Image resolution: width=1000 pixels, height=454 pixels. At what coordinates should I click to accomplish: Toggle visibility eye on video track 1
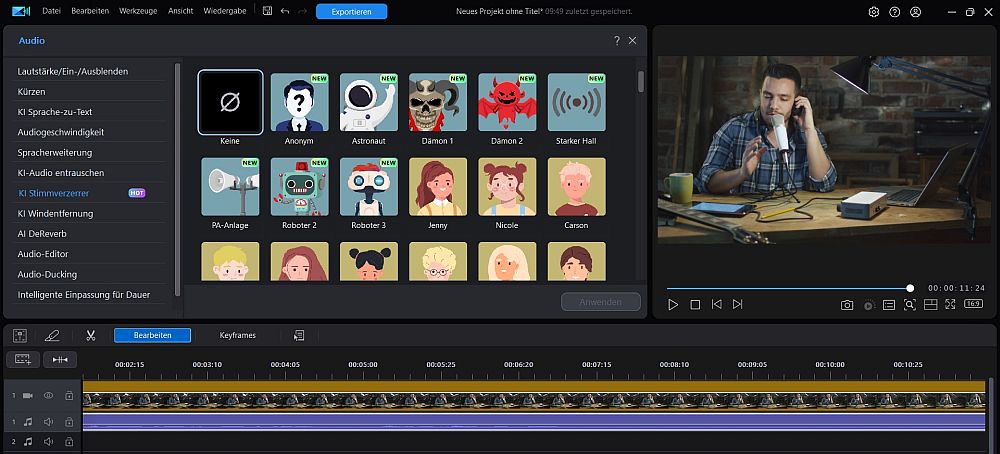pos(48,396)
